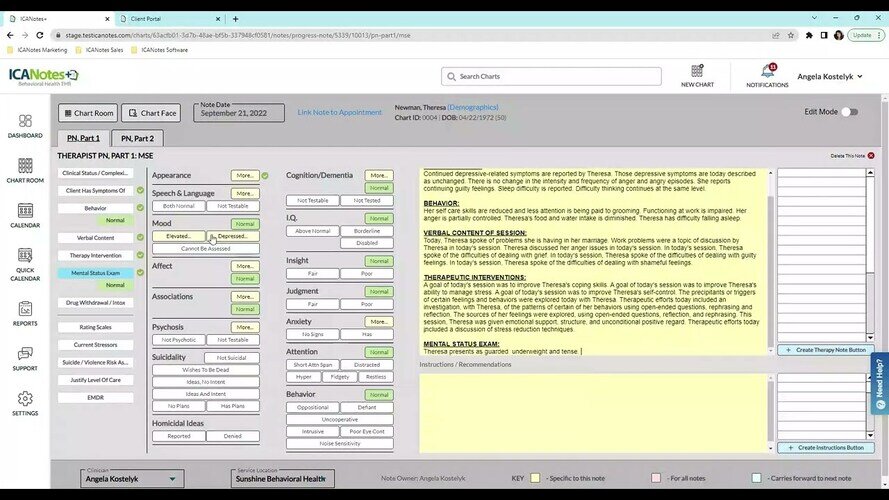
Task: Click the New Chart icon
Action: (697, 75)
